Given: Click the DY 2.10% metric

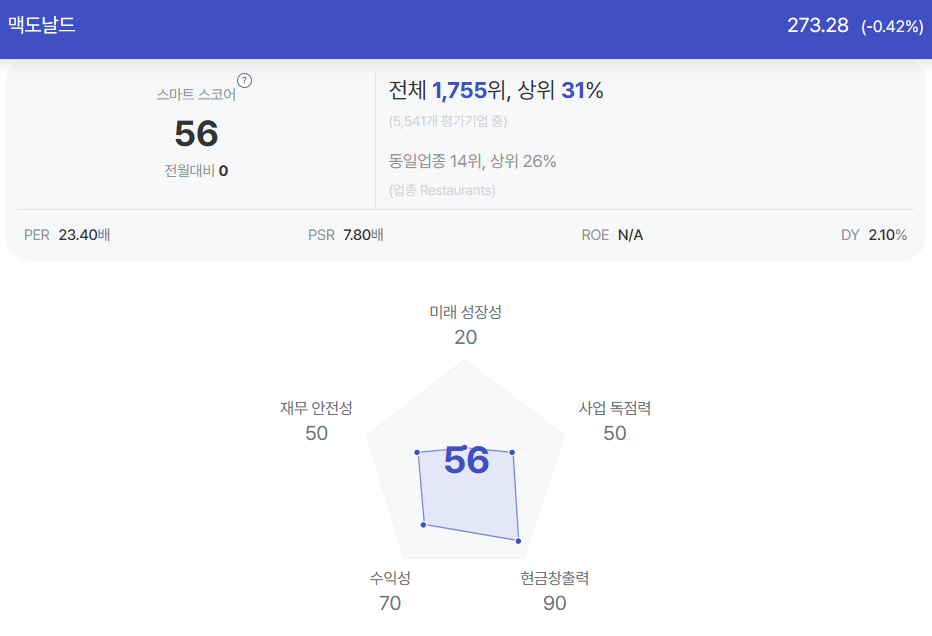Looking at the screenshot, I should tap(874, 235).
